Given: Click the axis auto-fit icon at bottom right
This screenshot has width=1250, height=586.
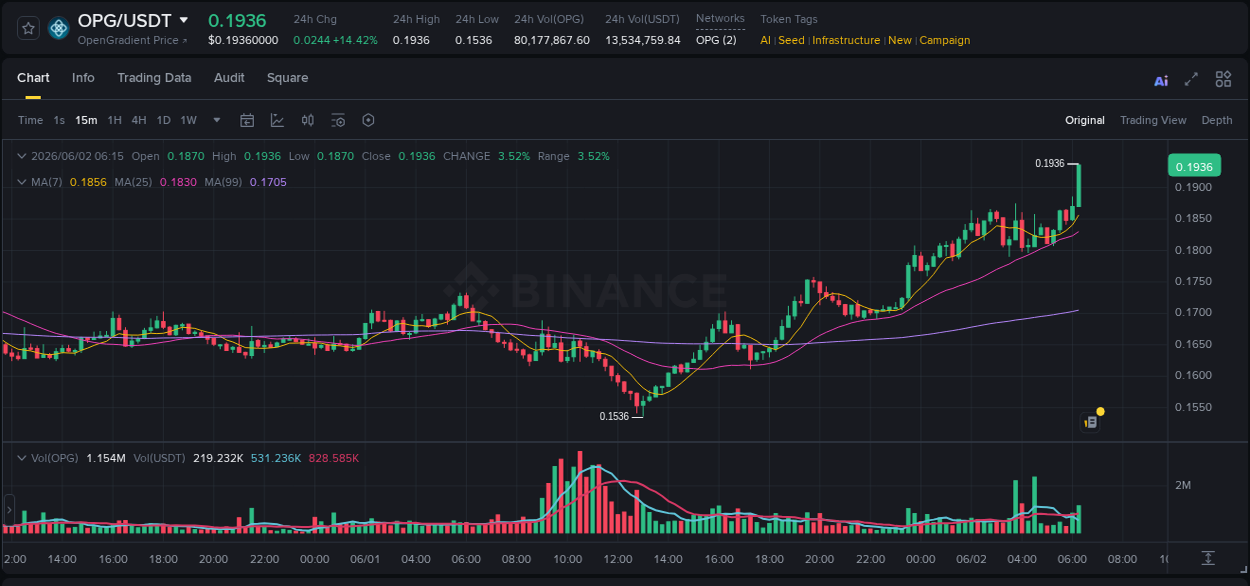Looking at the screenshot, I should tap(1208, 557).
